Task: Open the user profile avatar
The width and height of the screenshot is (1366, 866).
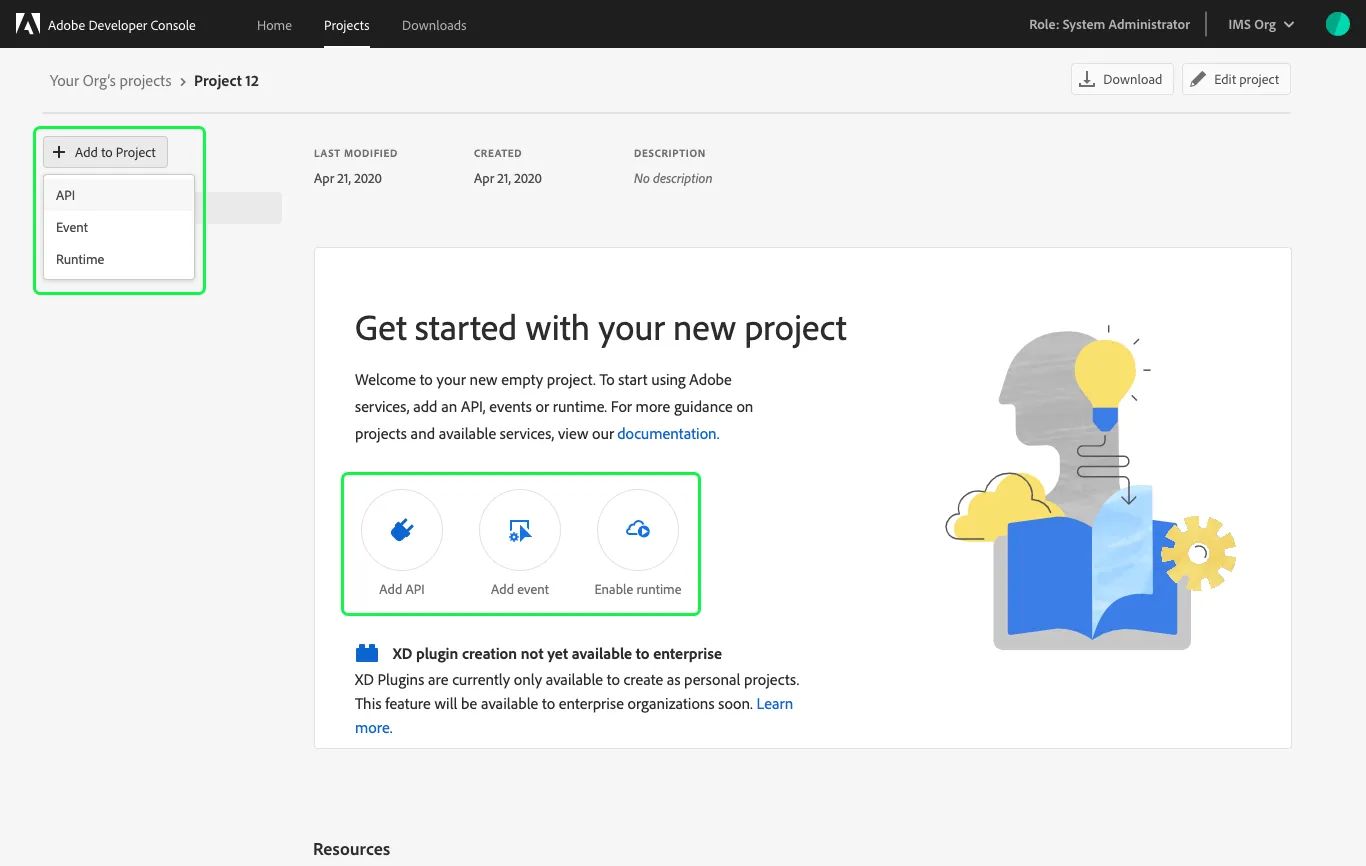Action: [x=1338, y=24]
